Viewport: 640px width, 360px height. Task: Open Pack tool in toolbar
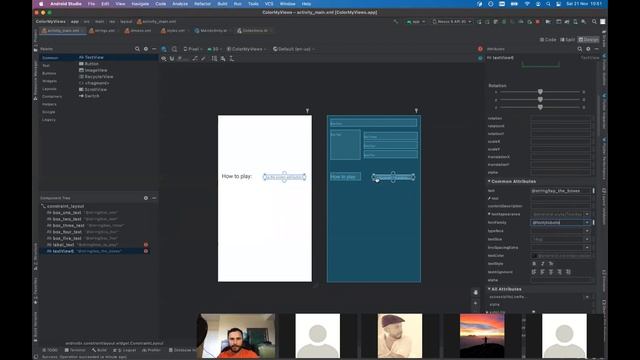214,59
